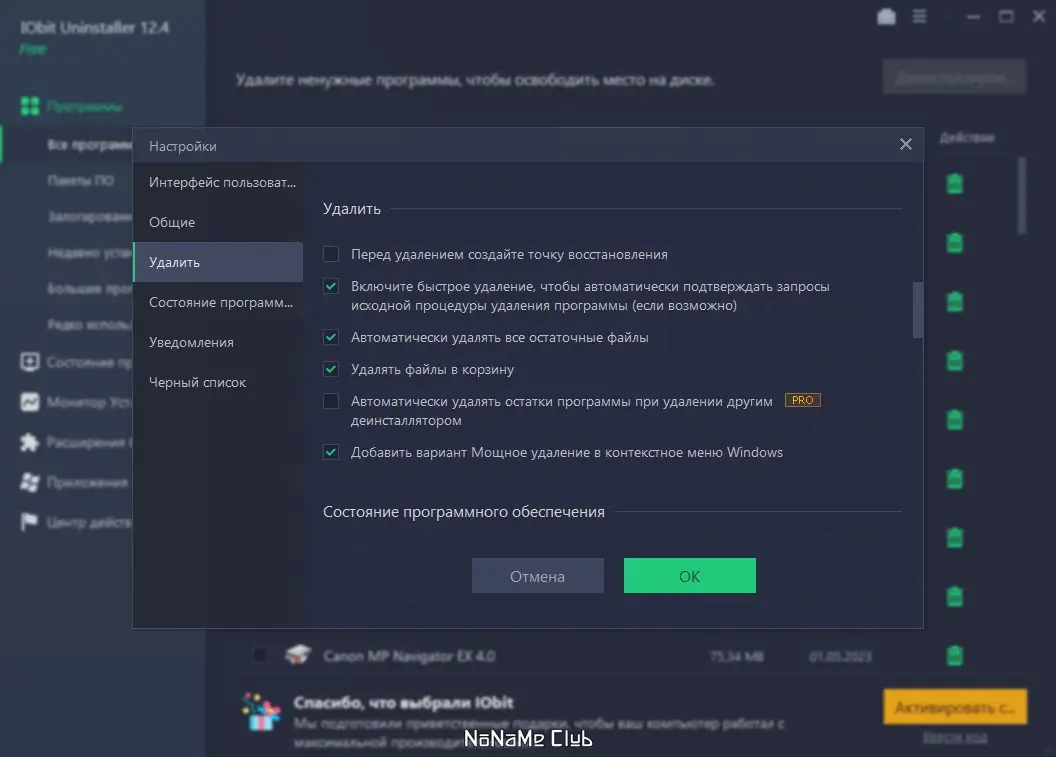Uncheck automatic removal of leftover files
1056x757 pixels.
pos(331,337)
